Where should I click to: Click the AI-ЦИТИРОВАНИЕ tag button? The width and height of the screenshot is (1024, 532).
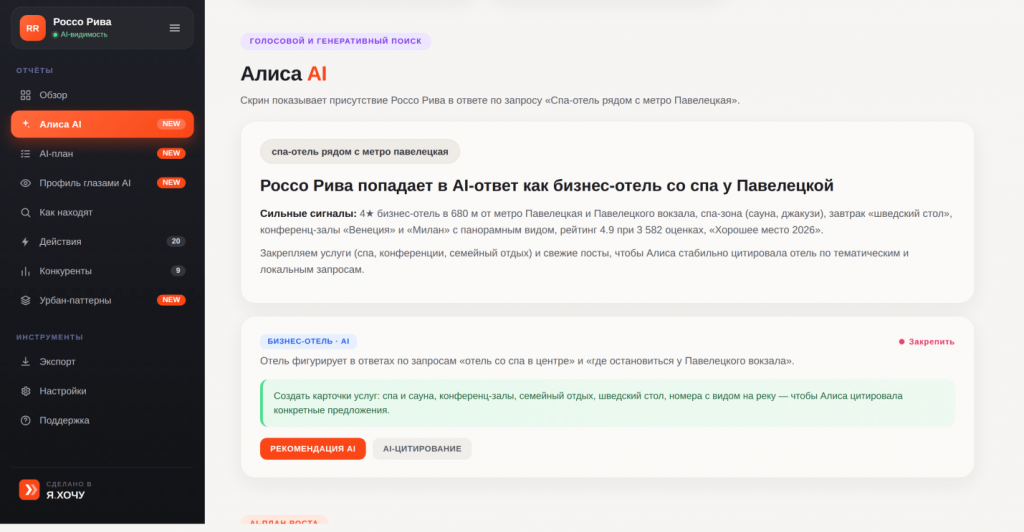click(x=422, y=448)
